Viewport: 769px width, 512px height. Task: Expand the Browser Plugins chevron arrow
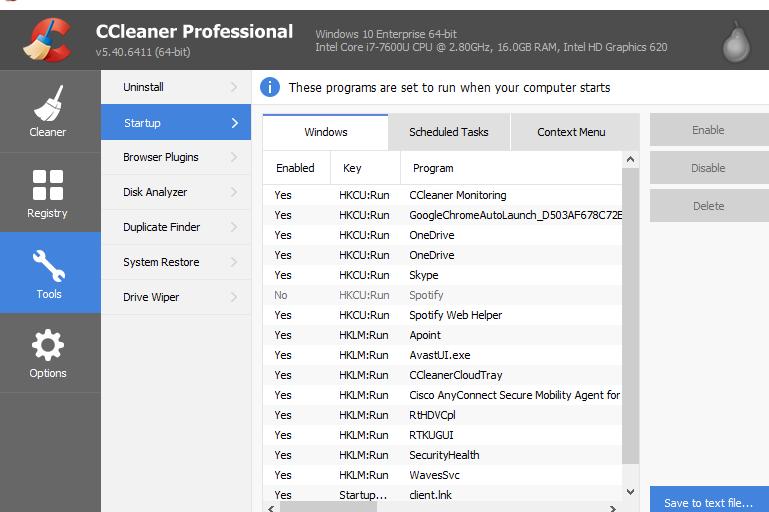point(235,157)
